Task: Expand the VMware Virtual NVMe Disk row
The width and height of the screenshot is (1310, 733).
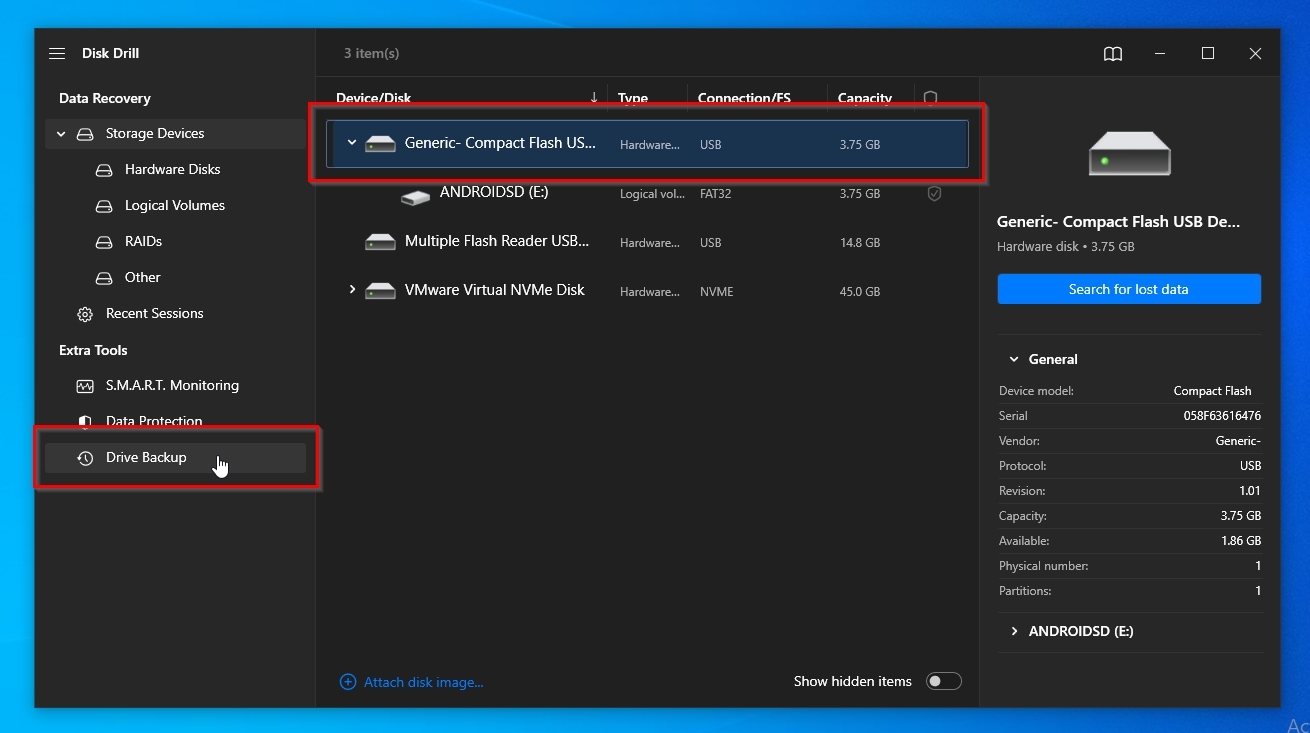Action: 352,290
